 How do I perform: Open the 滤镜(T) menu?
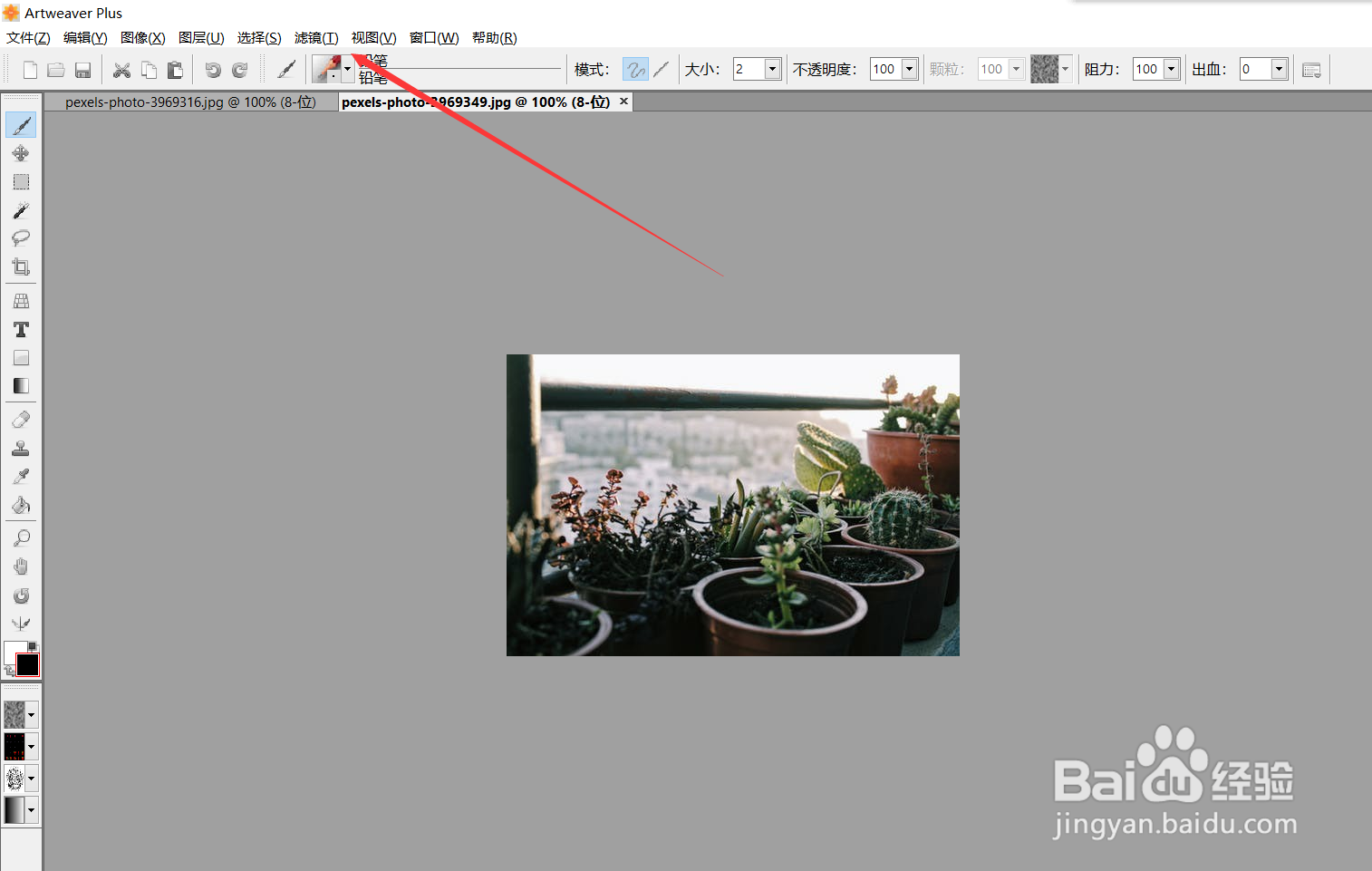pyautogui.click(x=316, y=38)
